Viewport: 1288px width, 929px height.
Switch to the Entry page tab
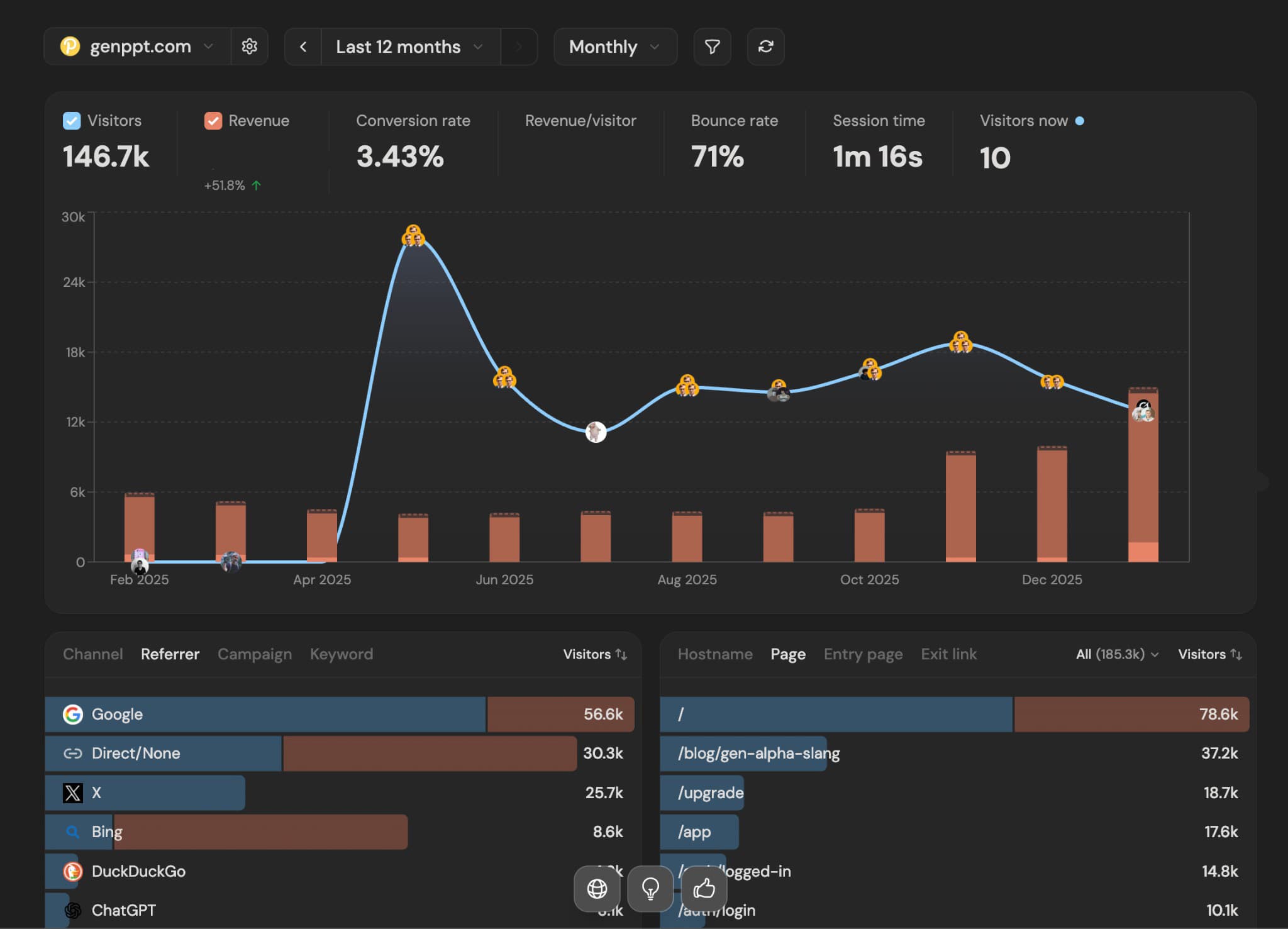click(862, 654)
